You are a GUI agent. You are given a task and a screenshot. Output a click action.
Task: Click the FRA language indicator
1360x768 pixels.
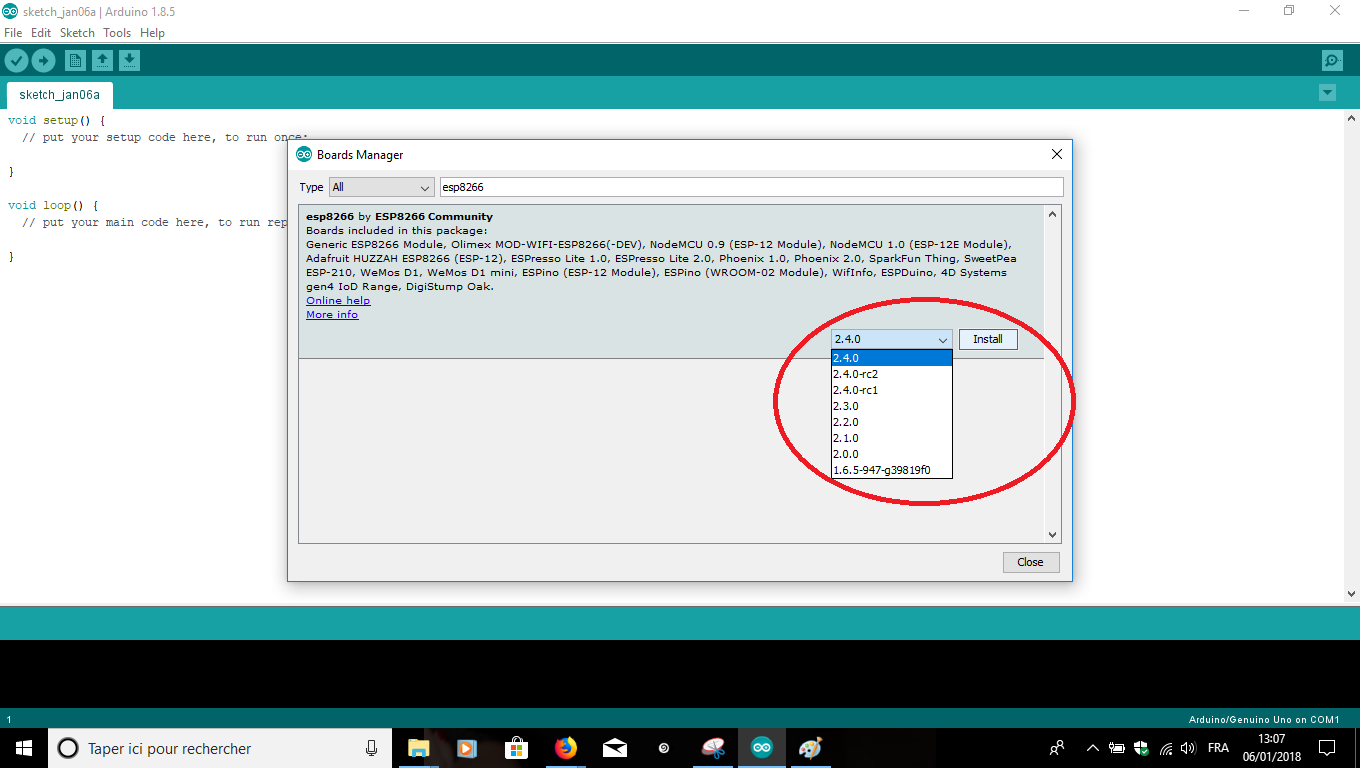[1218, 748]
